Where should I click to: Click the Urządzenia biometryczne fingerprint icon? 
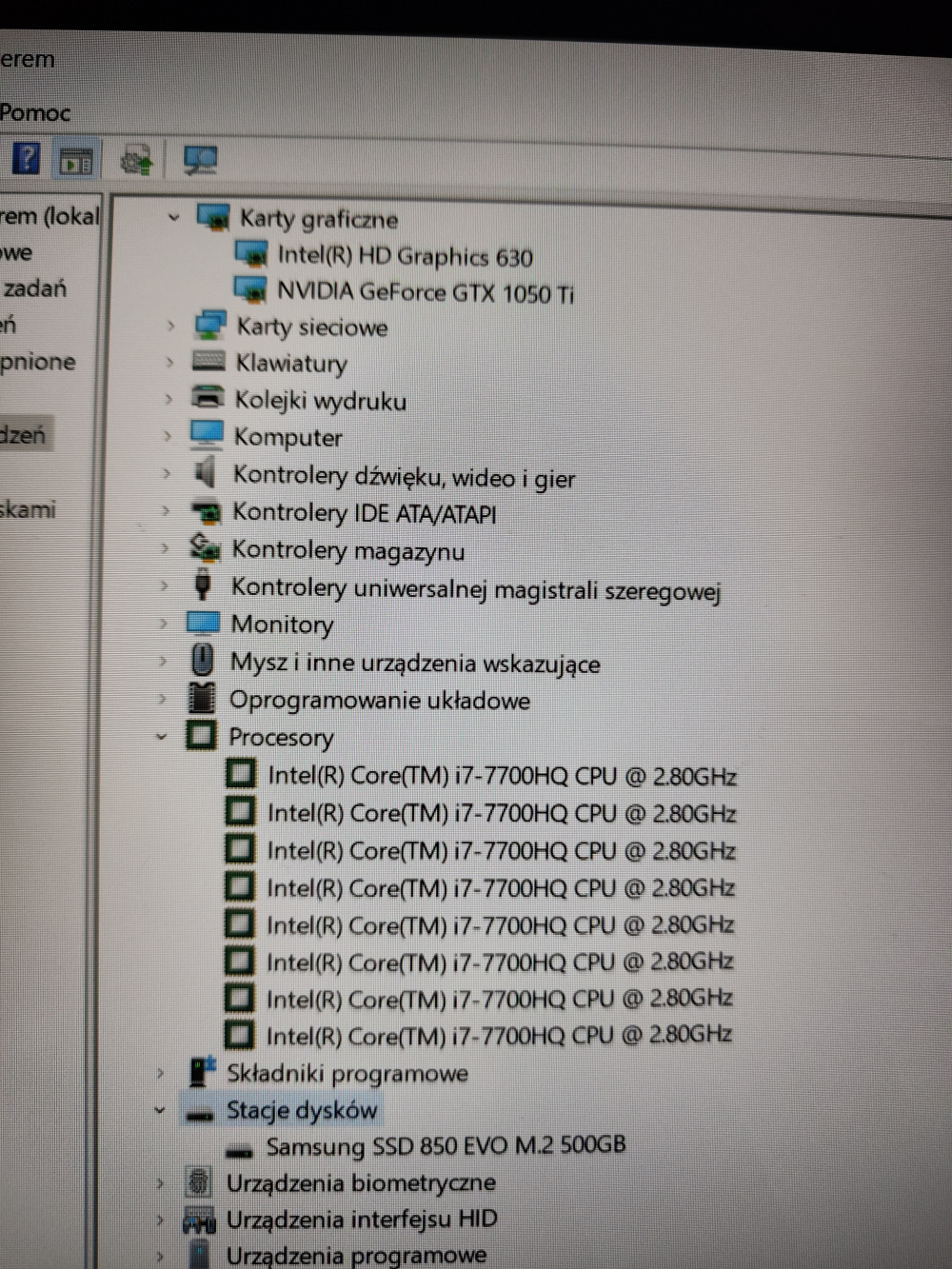tap(199, 1182)
